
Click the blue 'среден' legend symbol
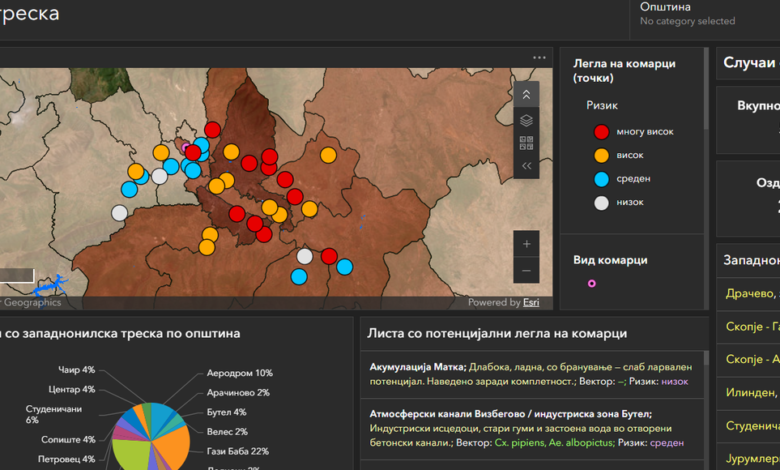tap(601, 179)
